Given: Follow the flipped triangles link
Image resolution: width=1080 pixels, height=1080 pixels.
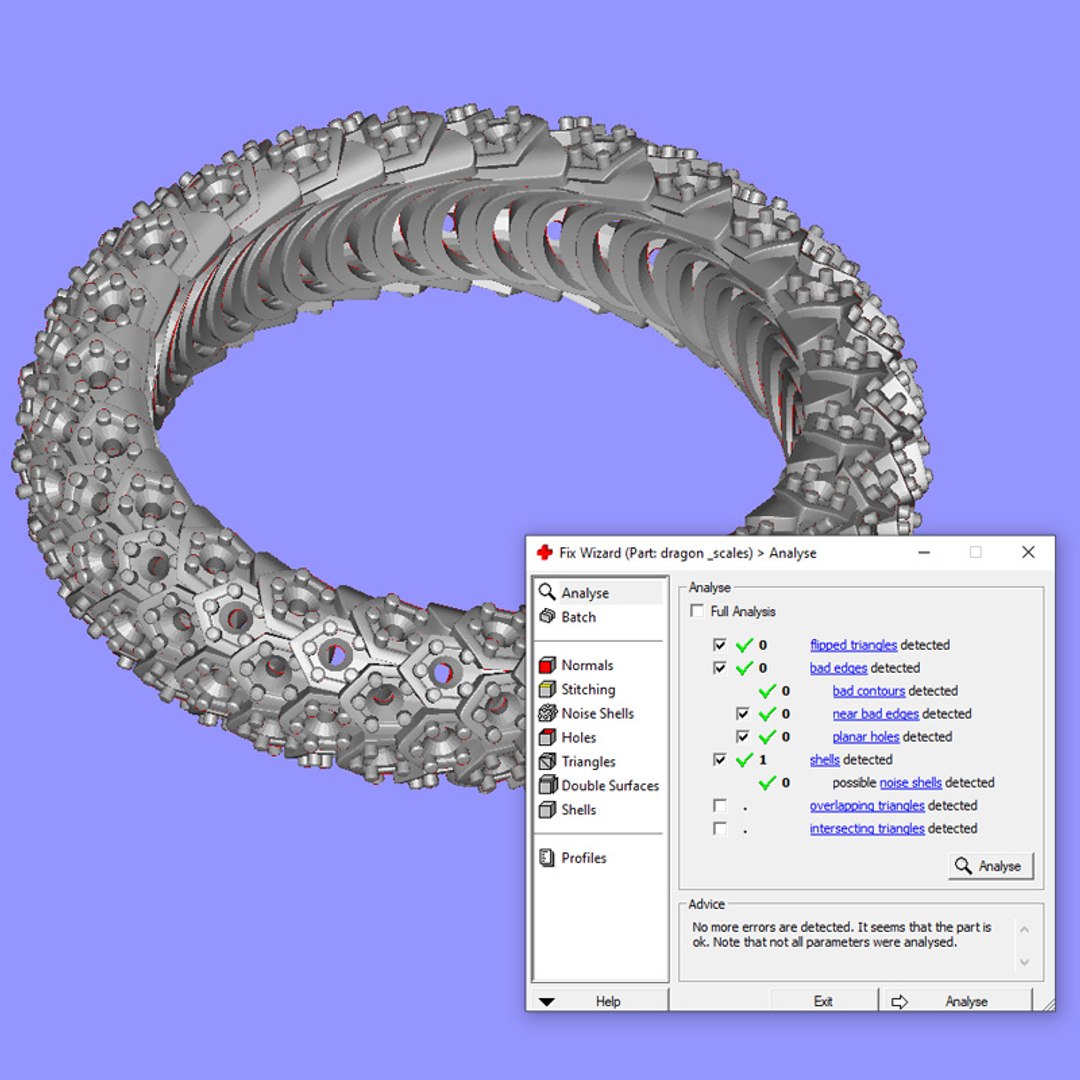Looking at the screenshot, I should 853,645.
